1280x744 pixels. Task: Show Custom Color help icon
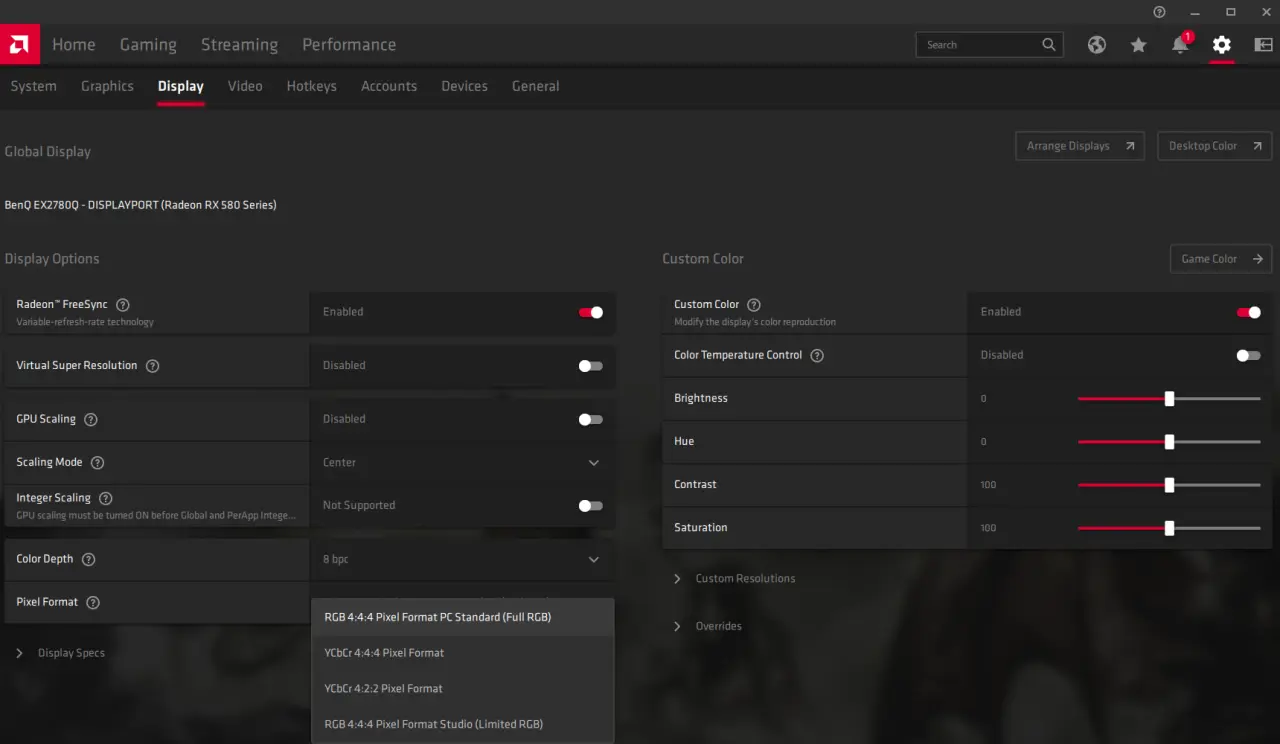click(754, 305)
